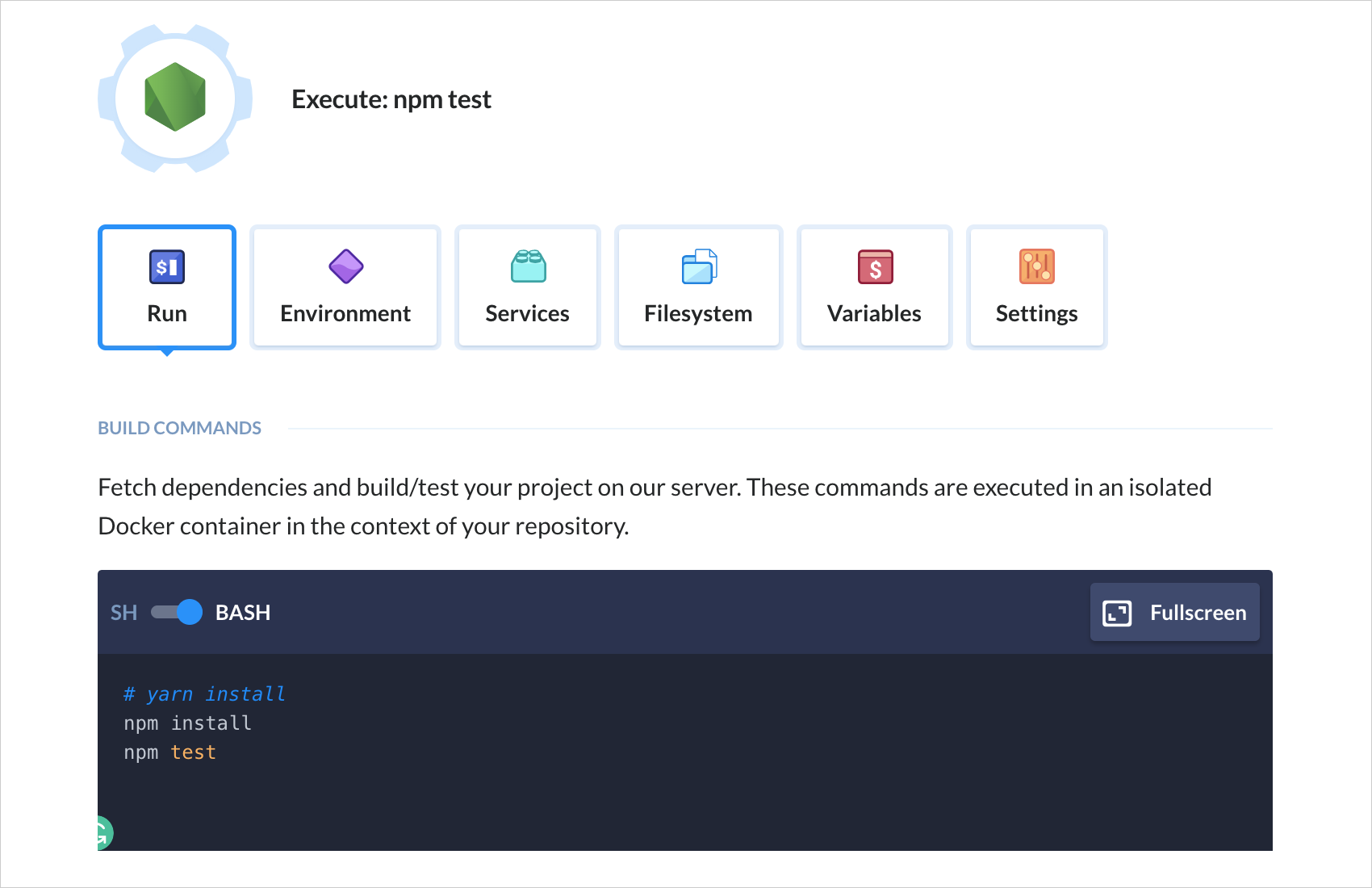1372x888 pixels.
Task: Click the orange Settings sliders icon
Action: (x=1037, y=266)
